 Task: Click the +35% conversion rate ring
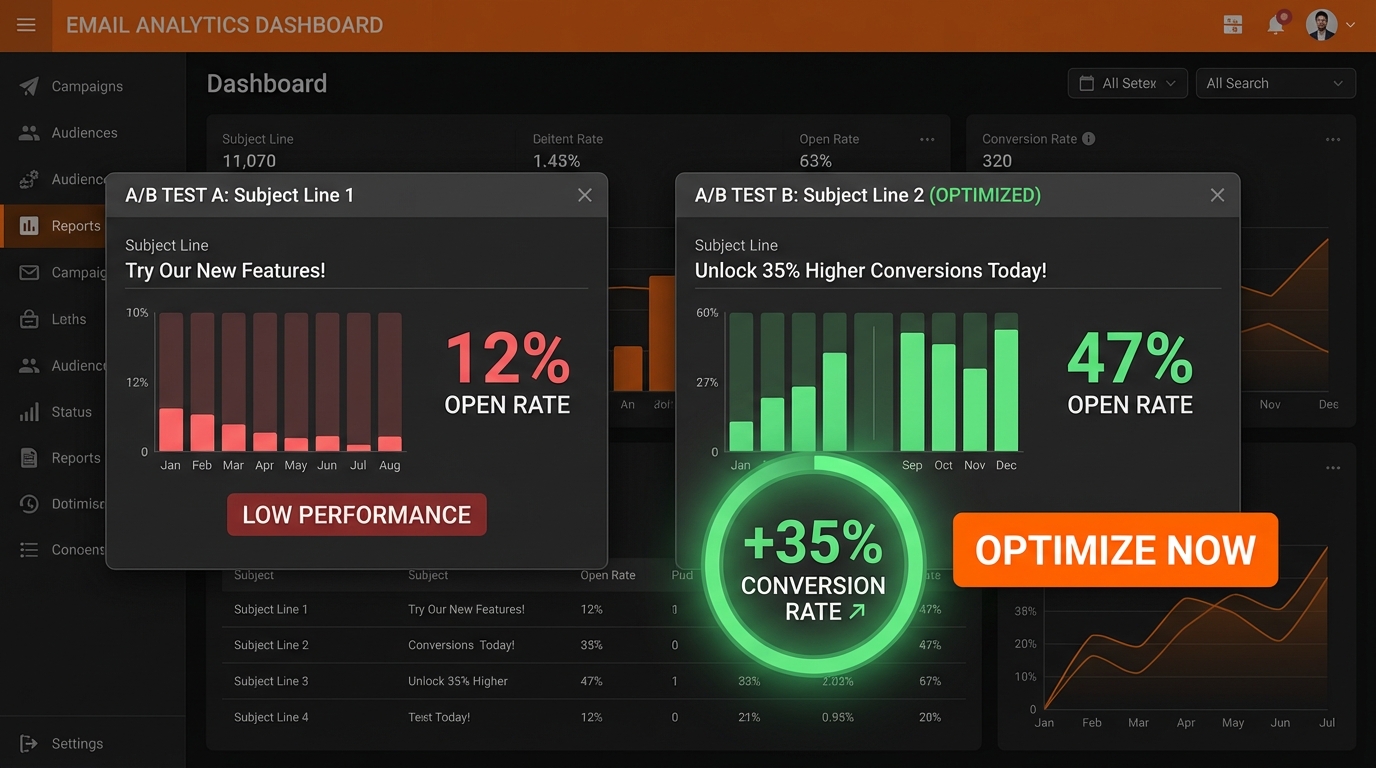pos(813,566)
